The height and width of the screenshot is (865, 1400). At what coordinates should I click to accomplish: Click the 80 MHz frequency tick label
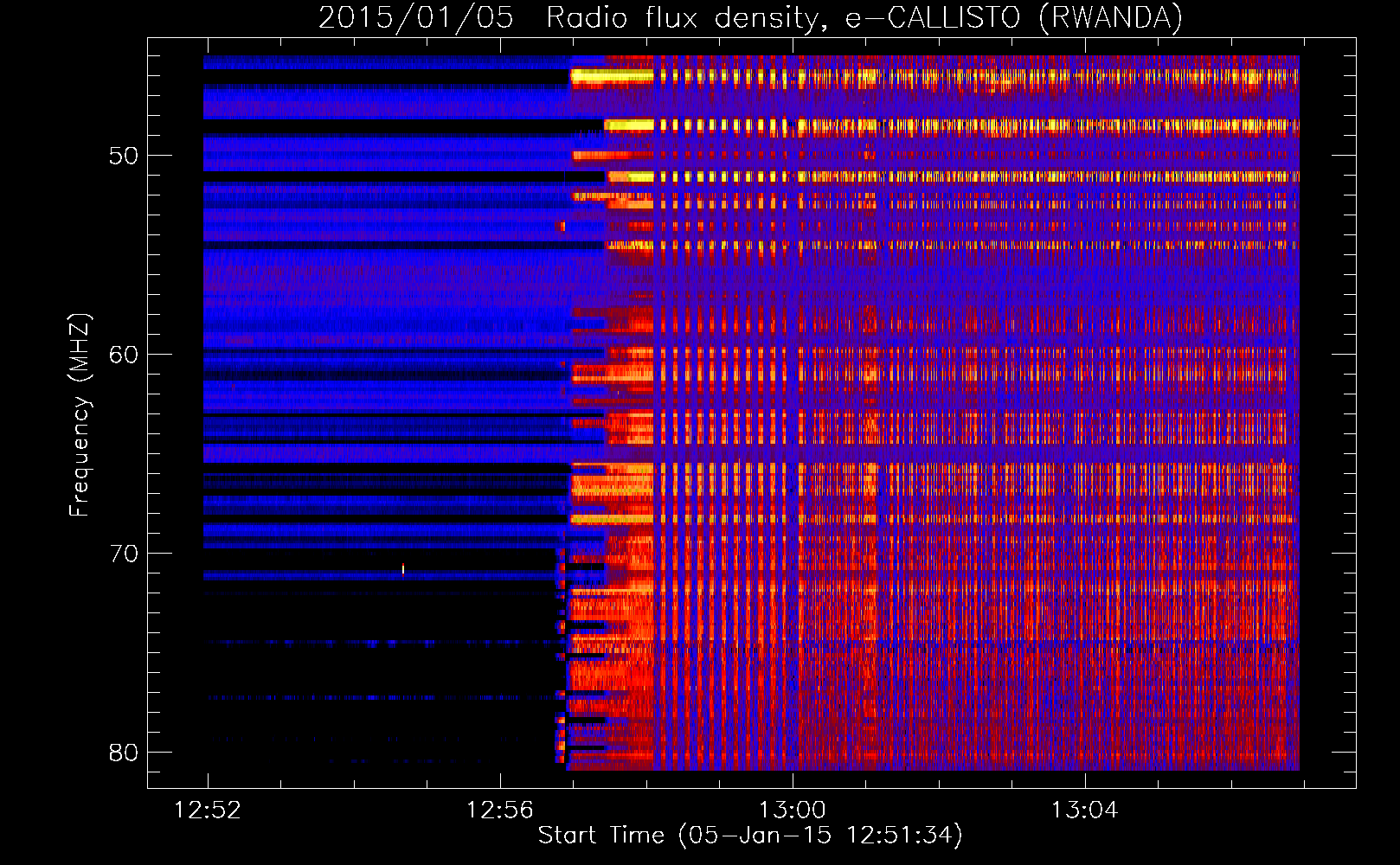[x=124, y=753]
